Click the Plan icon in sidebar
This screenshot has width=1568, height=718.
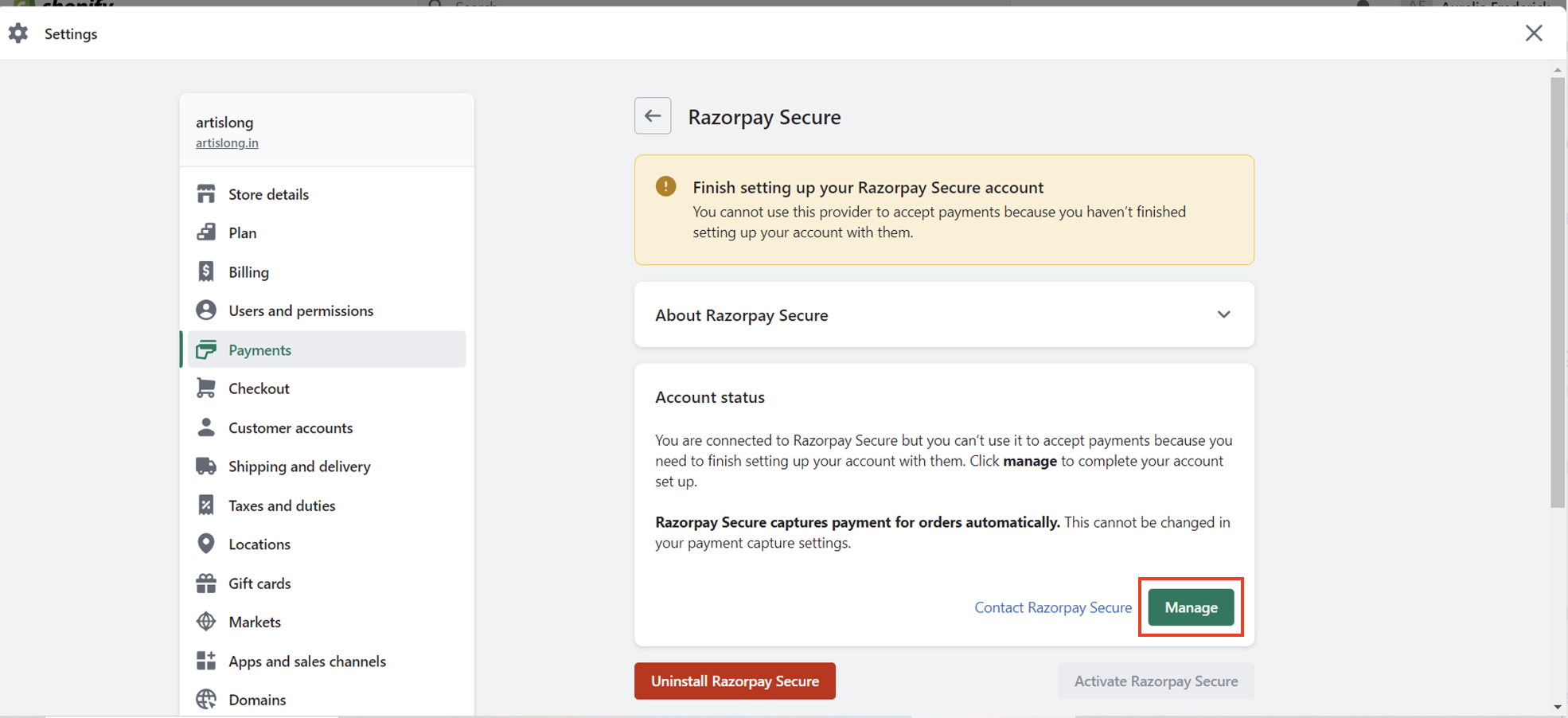coord(206,232)
